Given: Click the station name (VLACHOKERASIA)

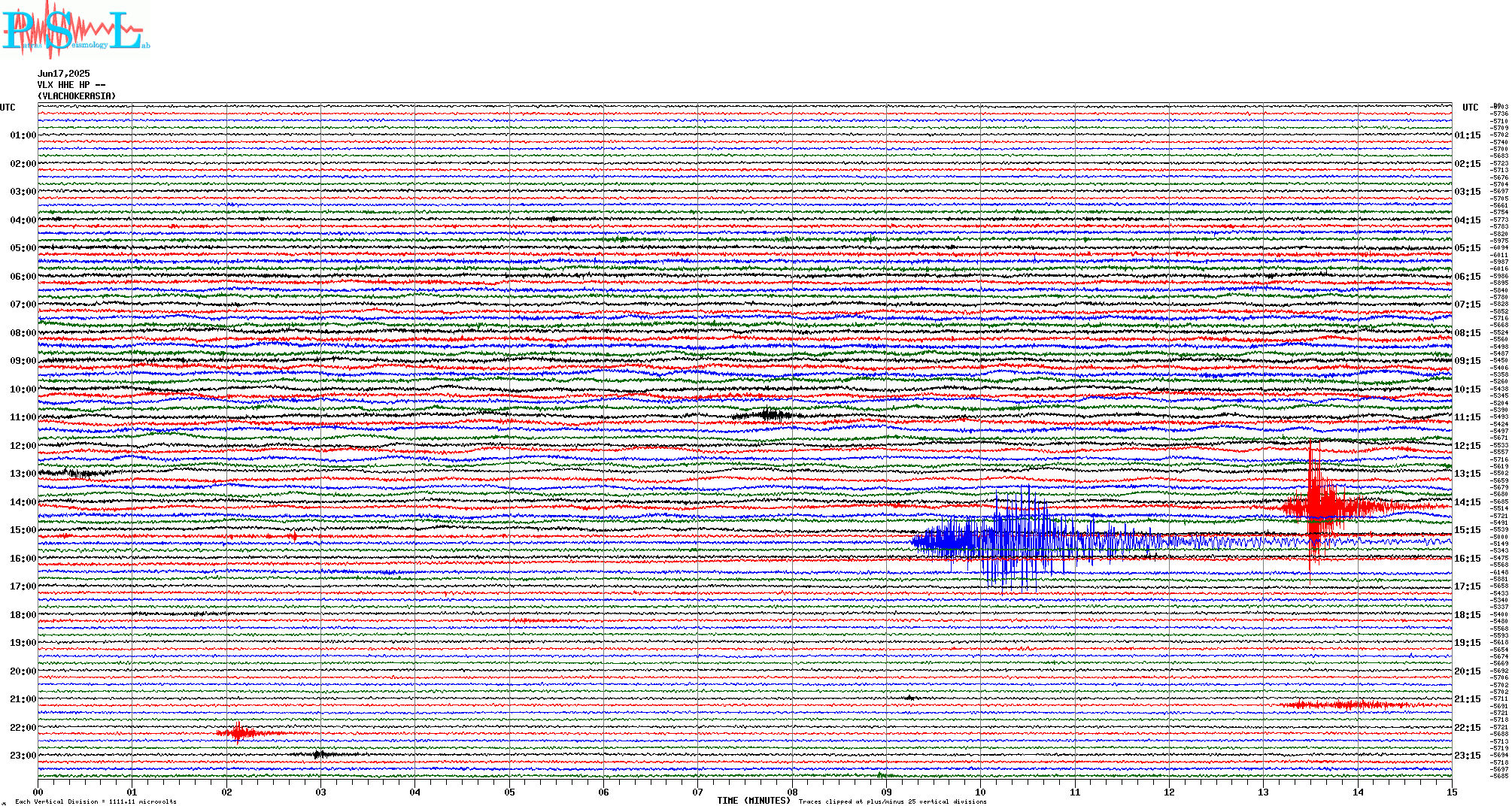Looking at the screenshot, I should pyautogui.click(x=77, y=96).
